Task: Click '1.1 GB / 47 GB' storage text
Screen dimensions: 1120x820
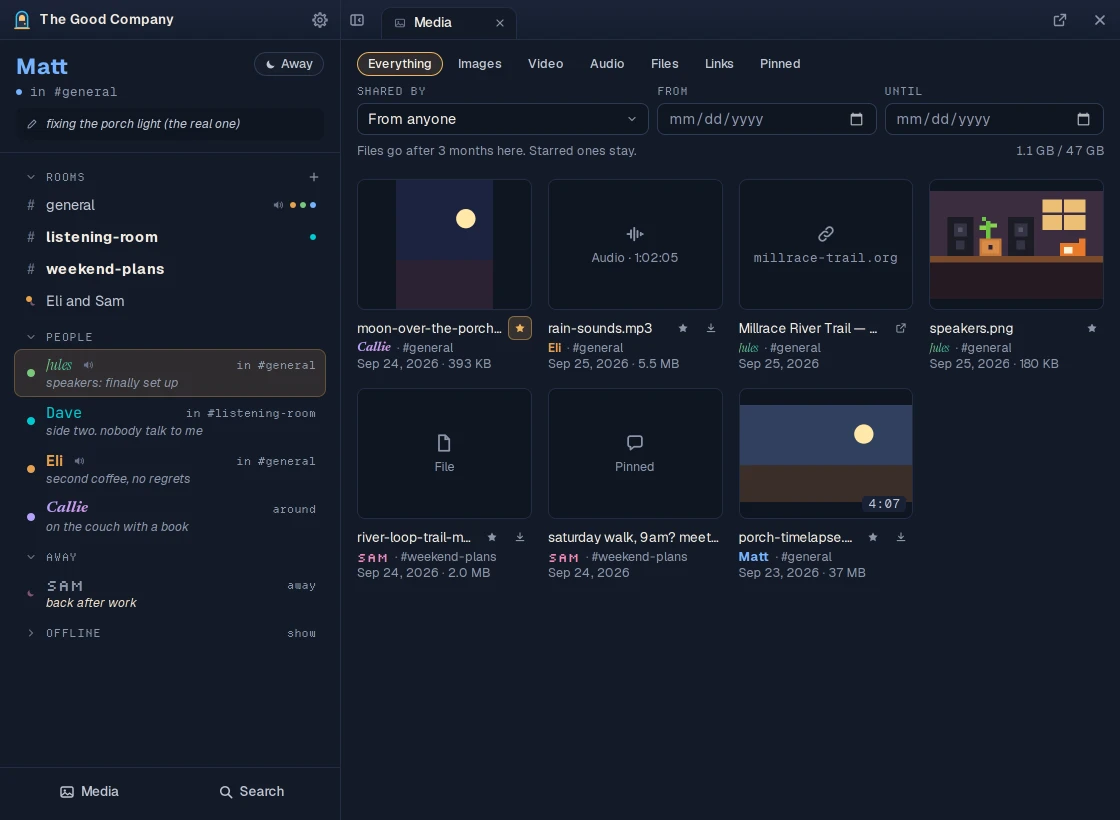Action: click(1060, 151)
